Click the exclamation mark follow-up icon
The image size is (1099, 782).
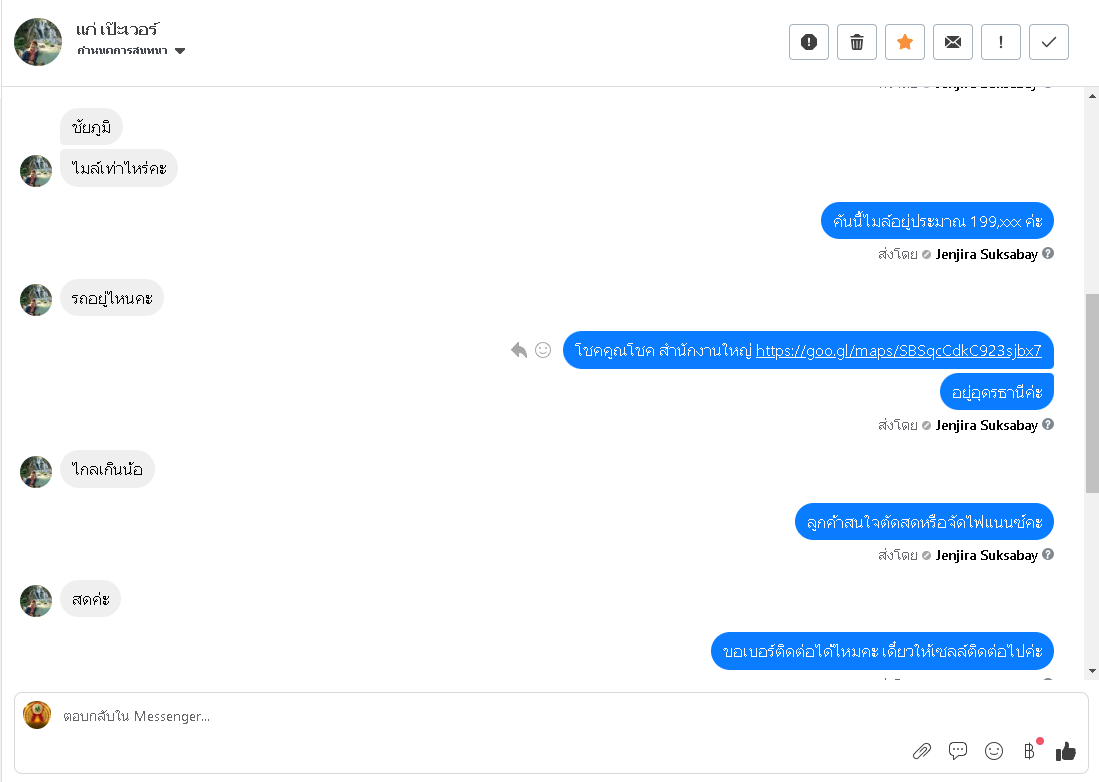[1001, 42]
